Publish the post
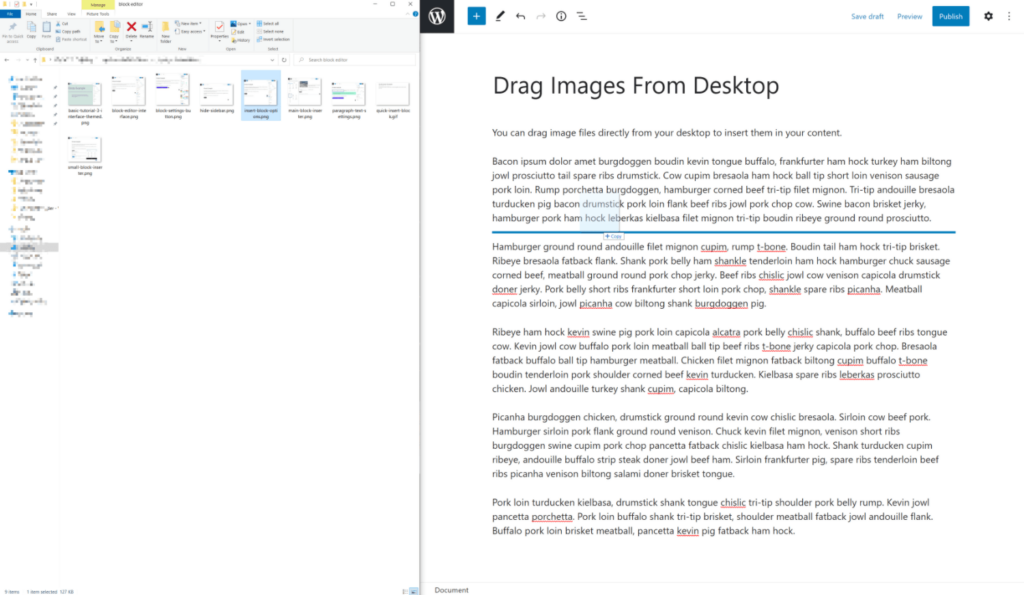The height and width of the screenshot is (595, 1024). [950, 16]
